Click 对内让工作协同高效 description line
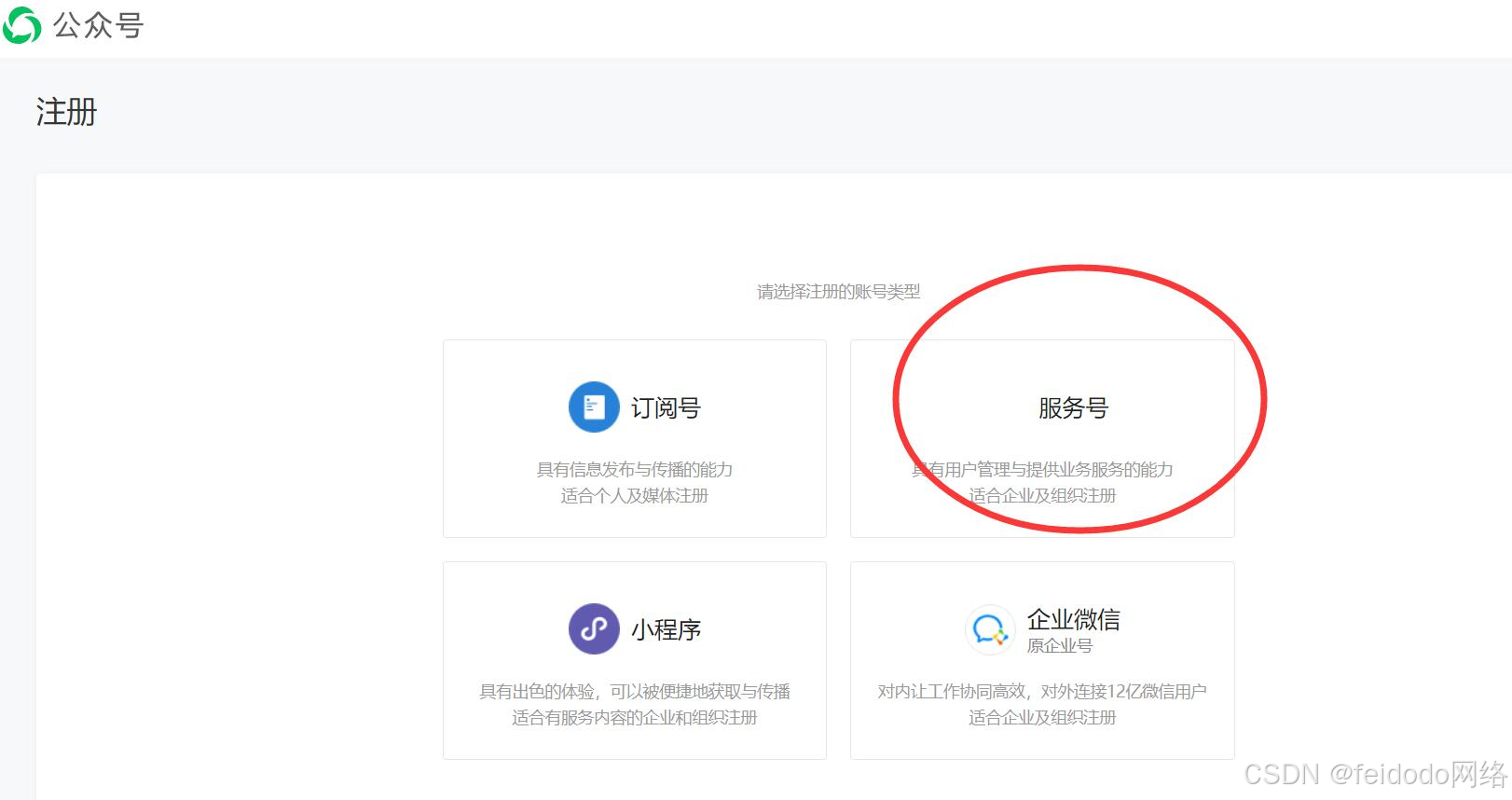Image resolution: width=1512 pixels, height=800 pixels. tap(1042, 691)
